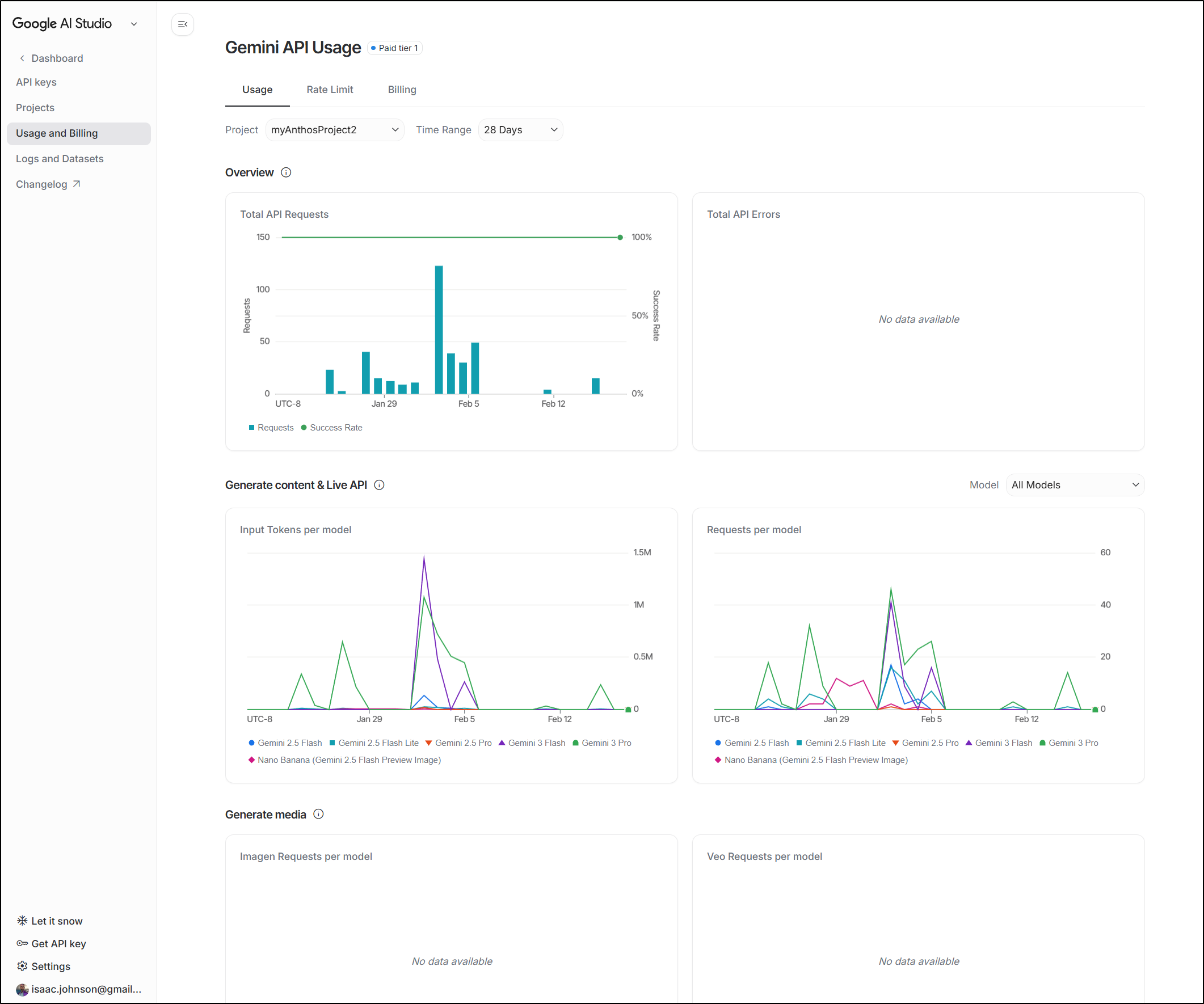The image size is (1204, 1004).
Task: Click the Overview info icon
Action: point(286,172)
